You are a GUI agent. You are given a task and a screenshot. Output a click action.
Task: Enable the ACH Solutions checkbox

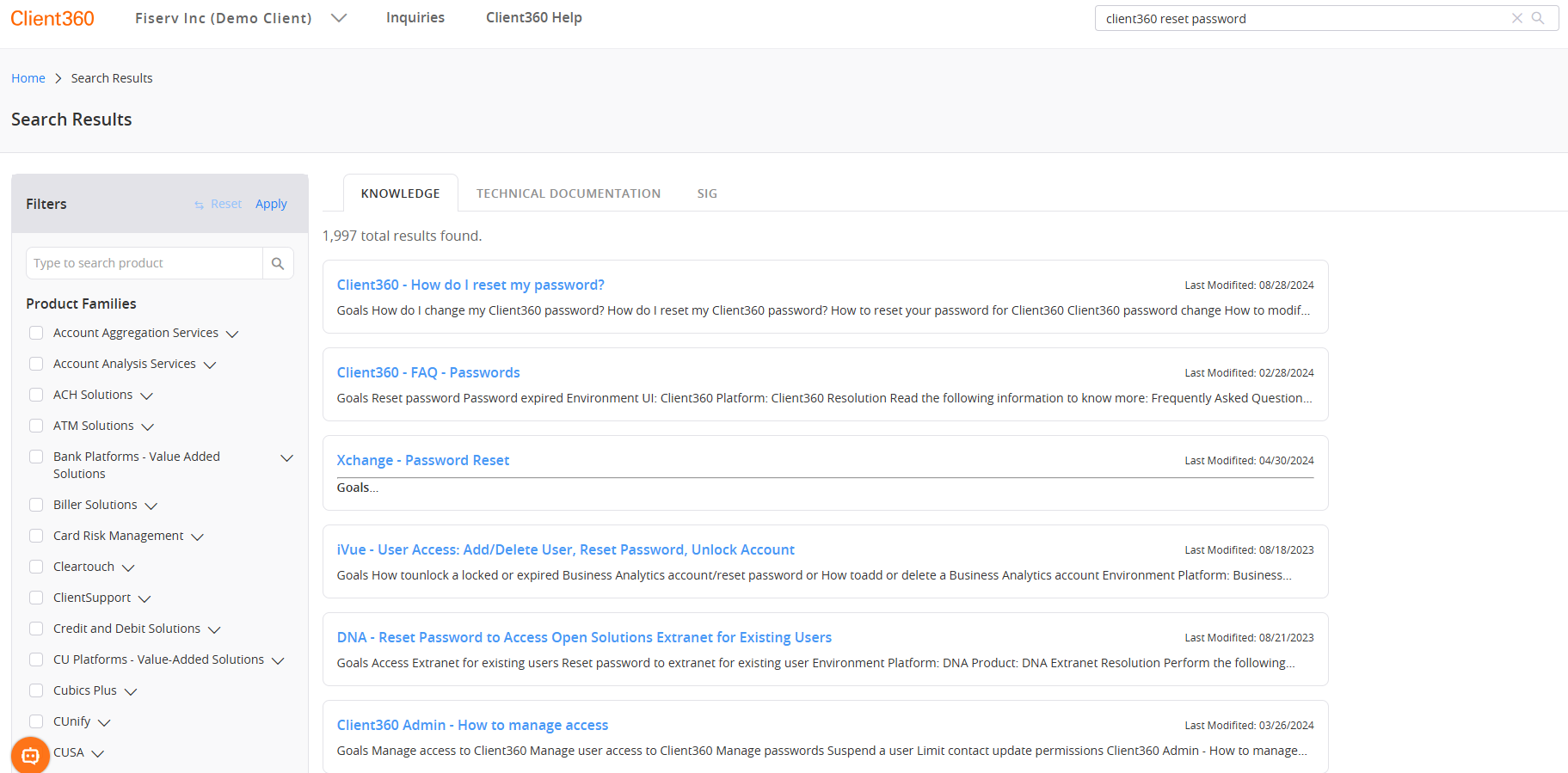[36, 395]
